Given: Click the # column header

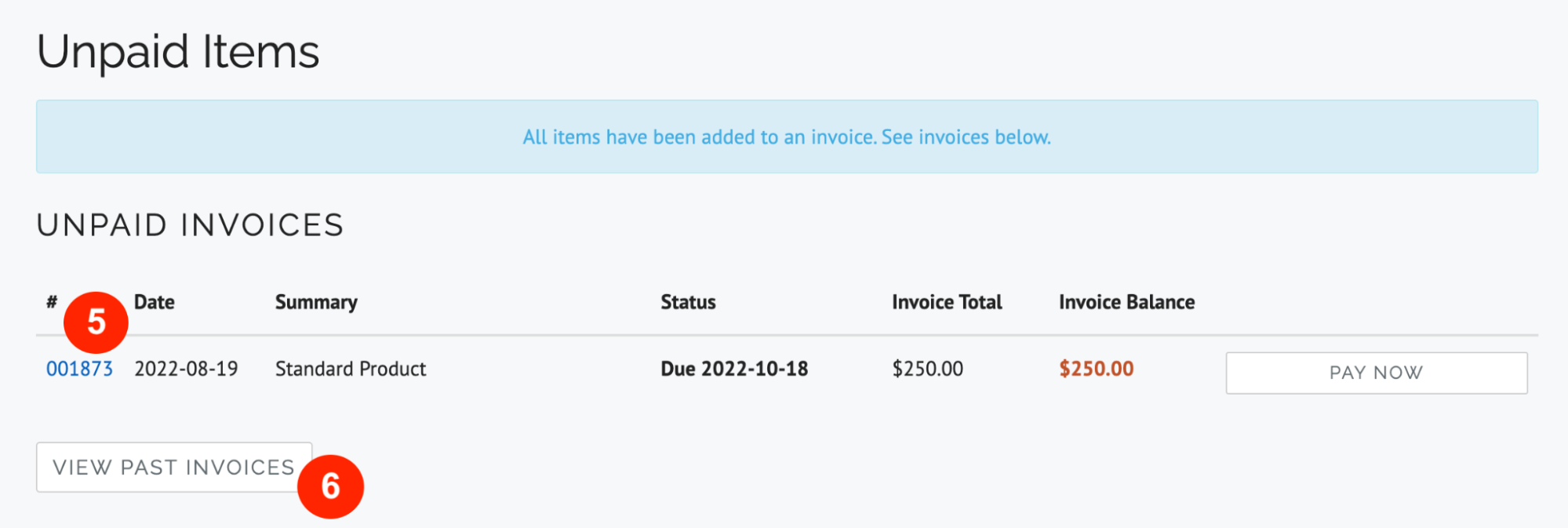Looking at the screenshot, I should coord(51,301).
